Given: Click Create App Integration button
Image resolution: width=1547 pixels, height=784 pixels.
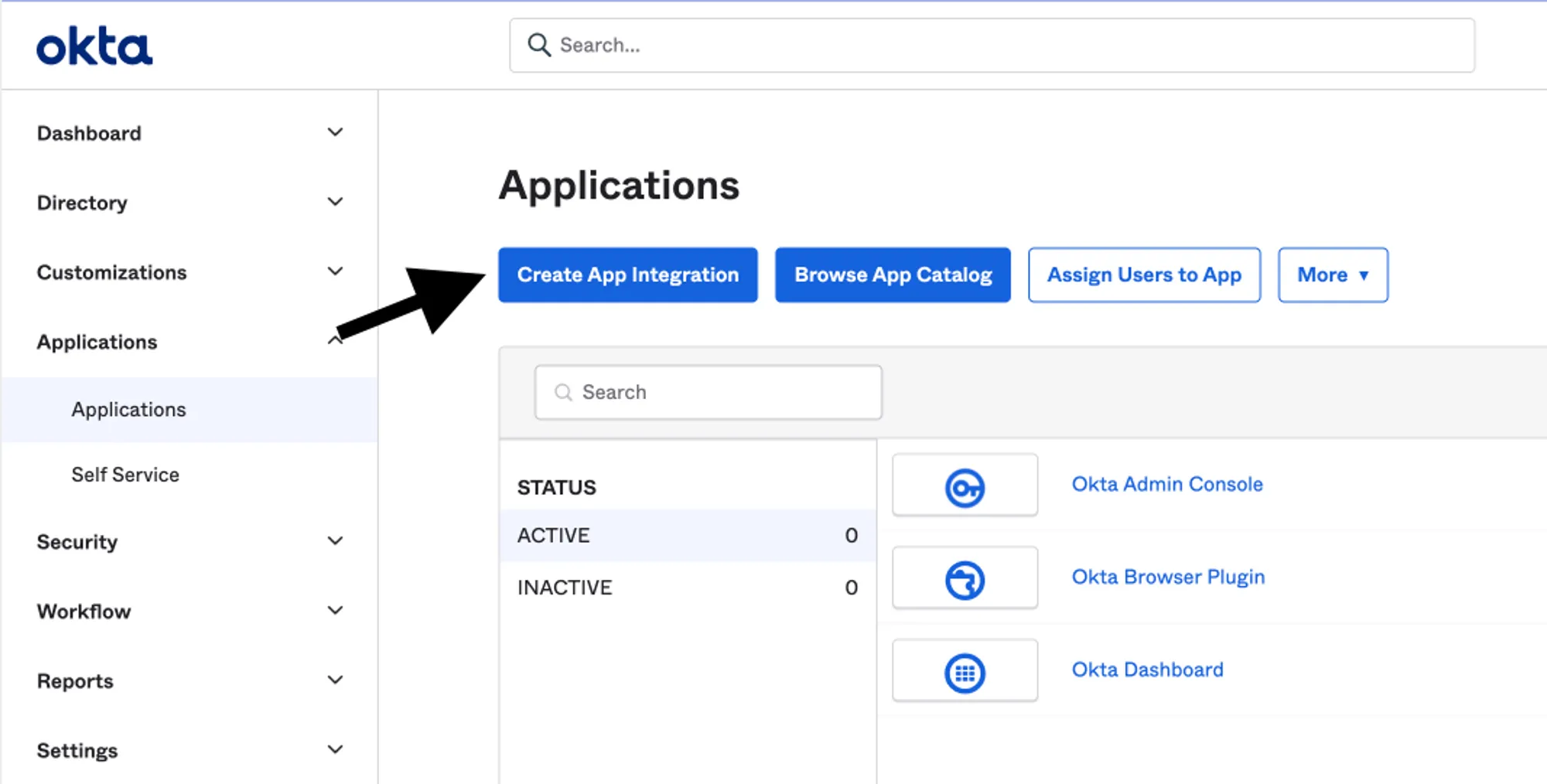Looking at the screenshot, I should point(628,274).
